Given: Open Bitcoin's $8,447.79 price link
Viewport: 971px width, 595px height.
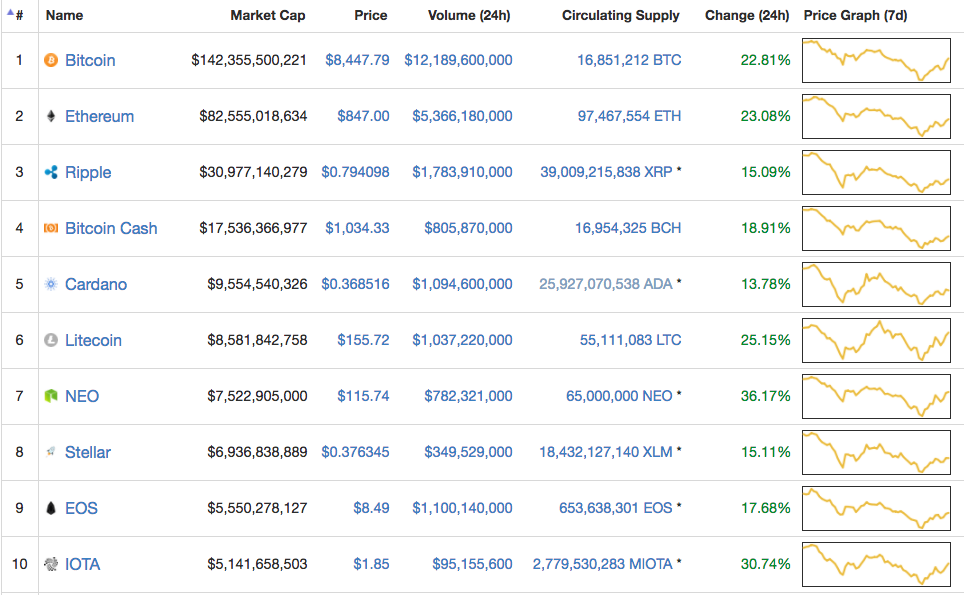Looking at the screenshot, I should (357, 61).
